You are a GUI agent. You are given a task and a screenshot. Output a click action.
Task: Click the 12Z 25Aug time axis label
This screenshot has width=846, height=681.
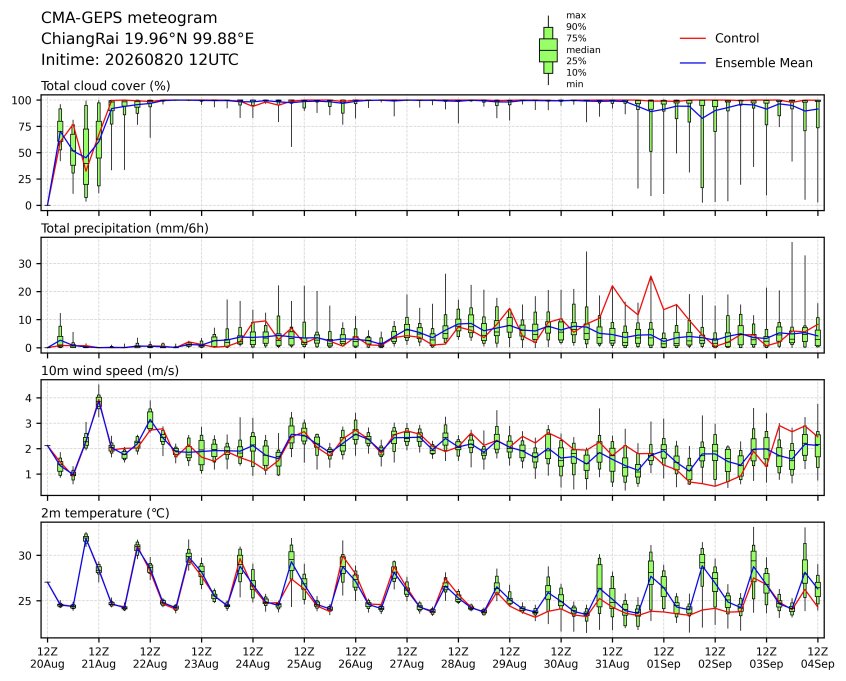click(x=304, y=658)
